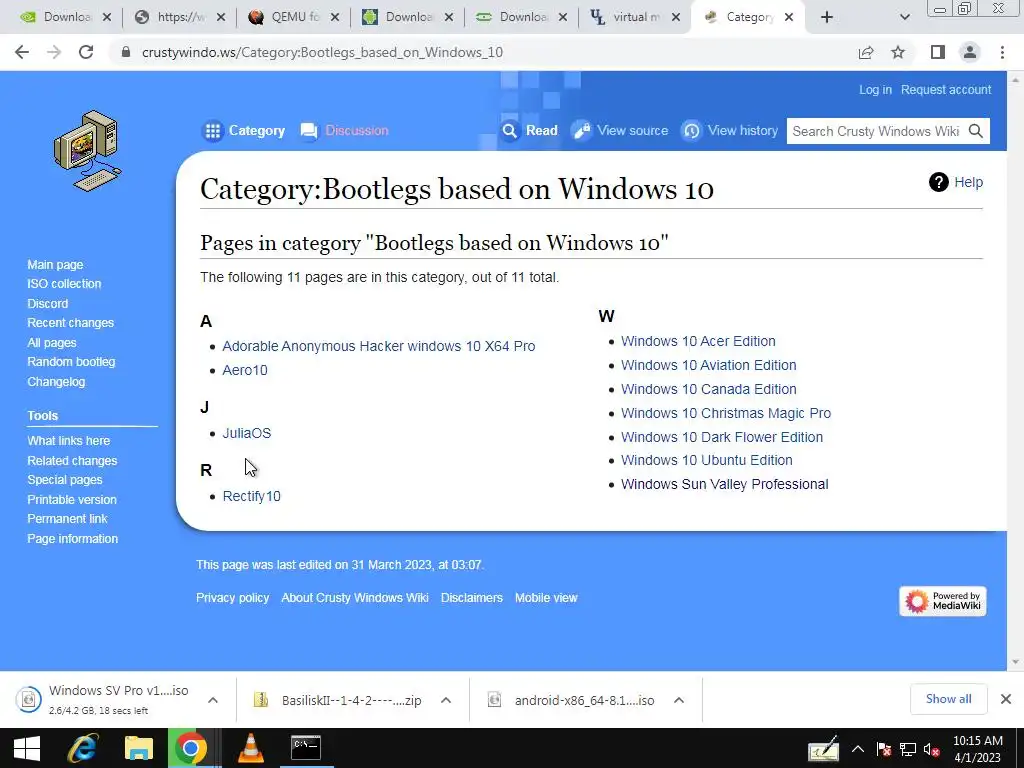
Task: Open the Chrome profile avatar
Action: click(x=970, y=52)
